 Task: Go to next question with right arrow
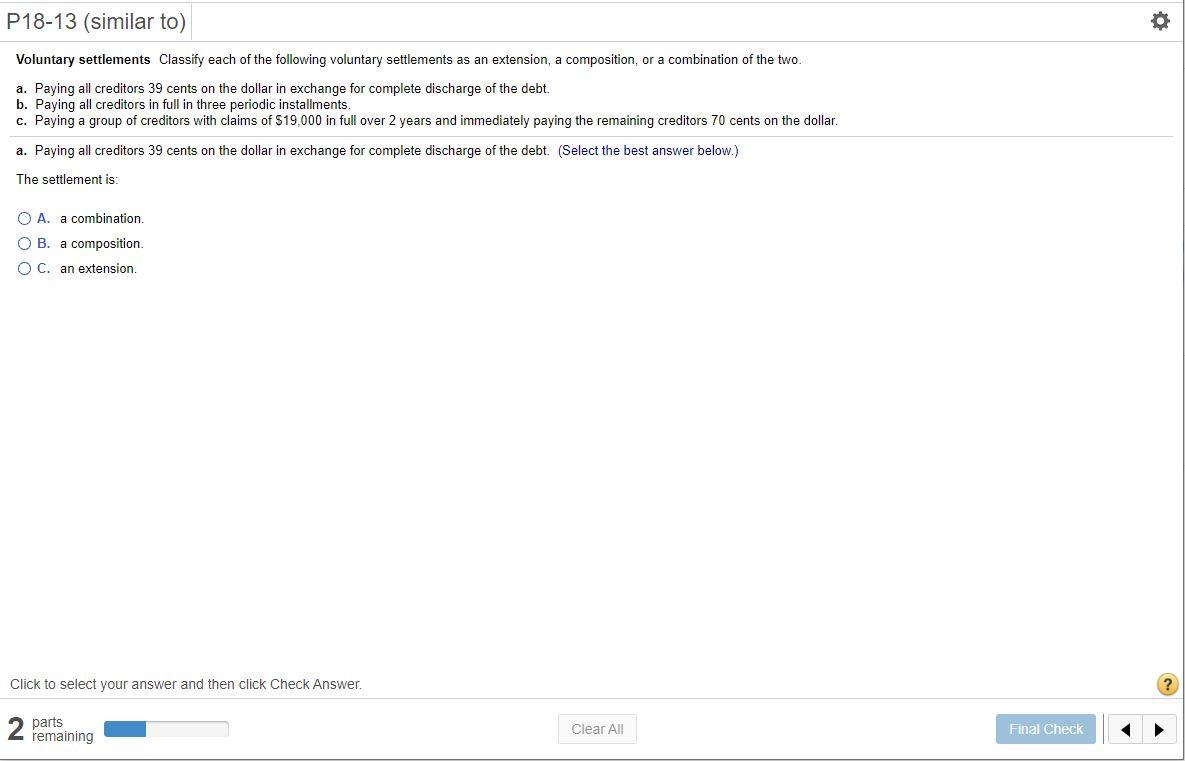click(x=1159, y=729)
